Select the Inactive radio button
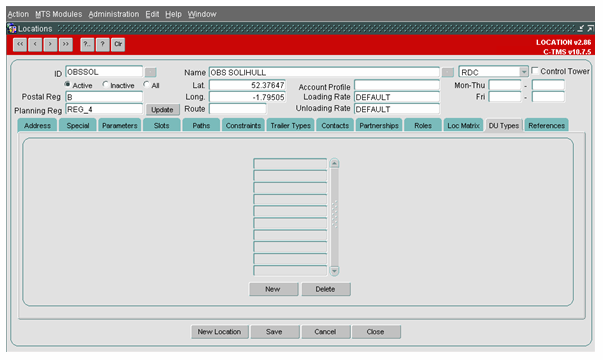The height and width of the screenshot is (360, 603). [x=105, y=84]
